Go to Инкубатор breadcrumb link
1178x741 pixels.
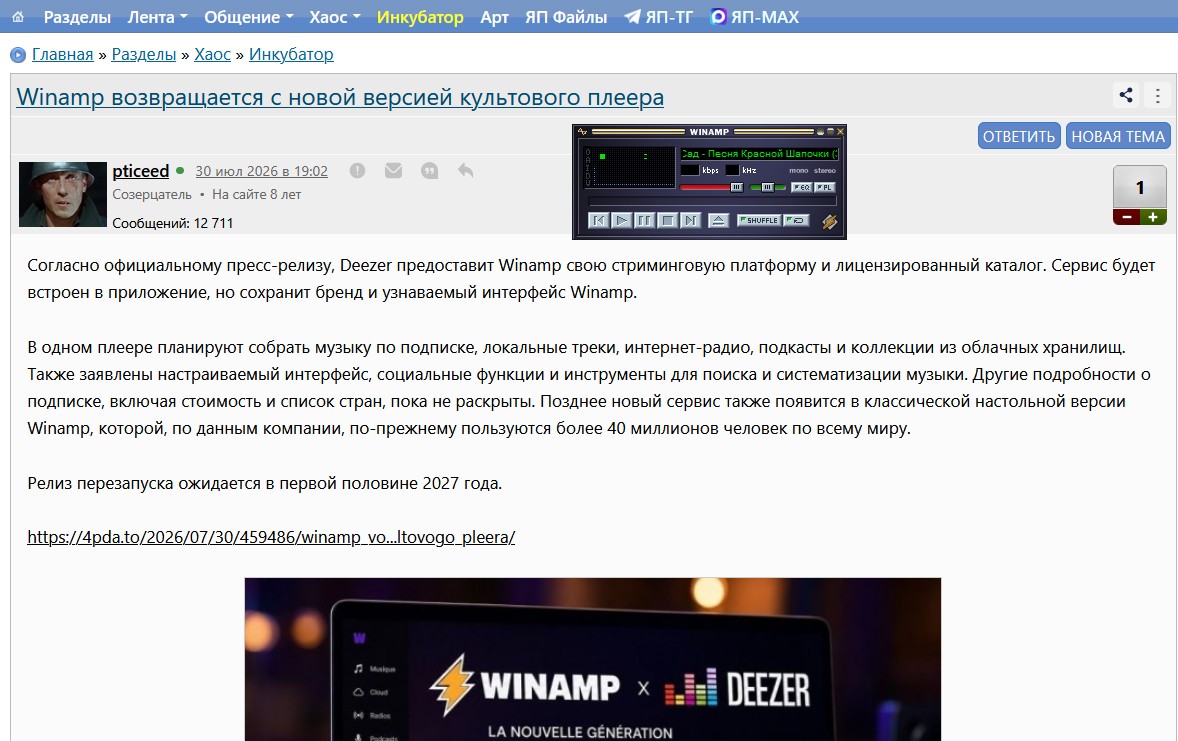(x=291, y=54)
